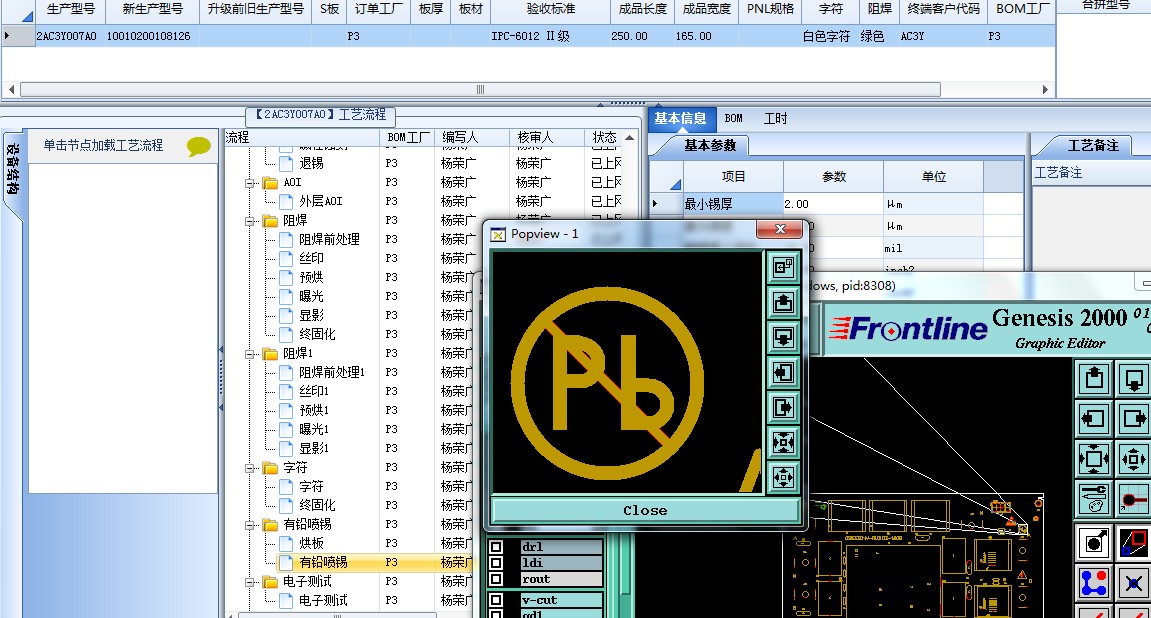Switch to the 基本信息 tab

680,118
